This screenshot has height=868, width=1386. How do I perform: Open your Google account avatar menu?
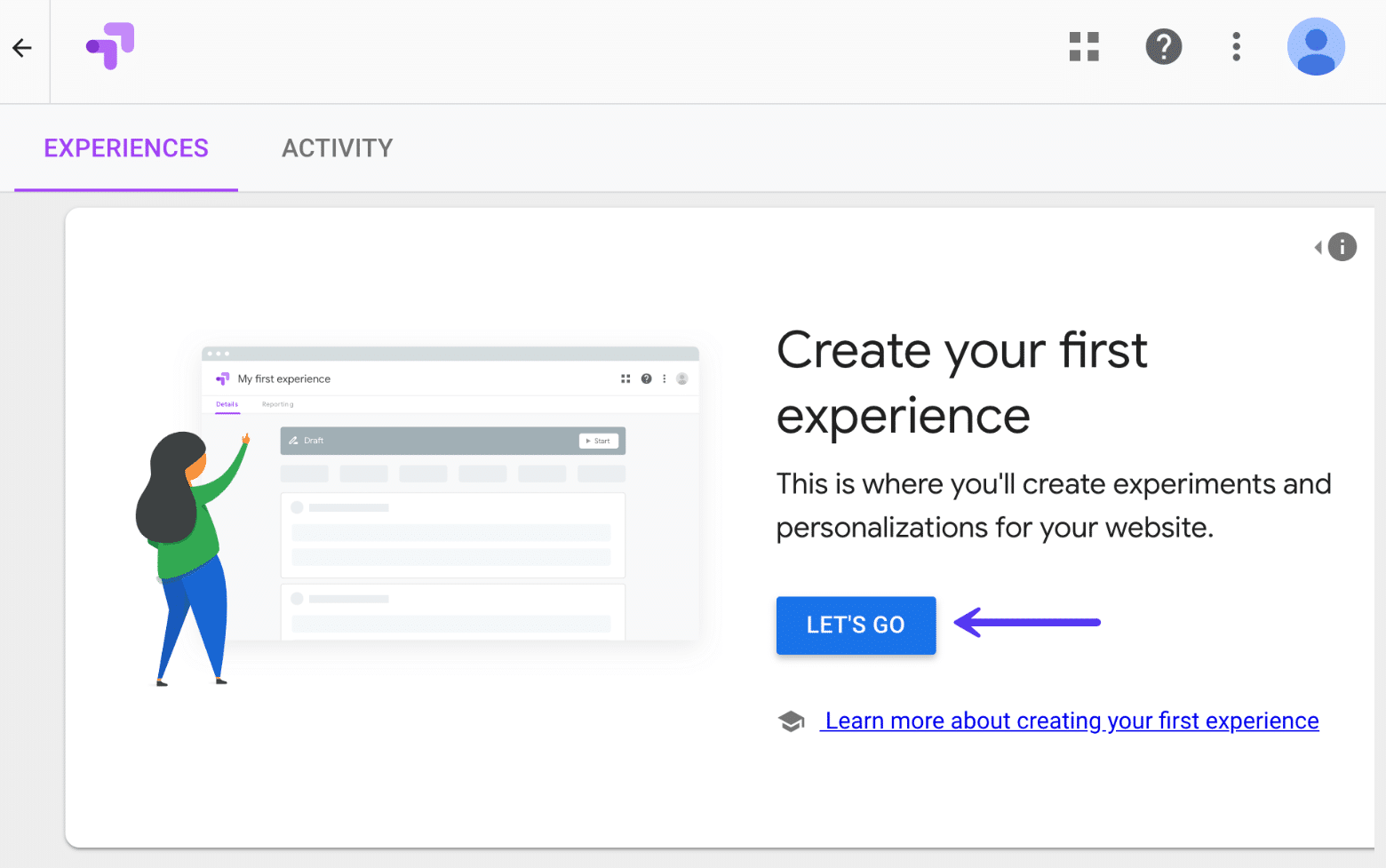pyautogui.click(x=1316, y=46)
